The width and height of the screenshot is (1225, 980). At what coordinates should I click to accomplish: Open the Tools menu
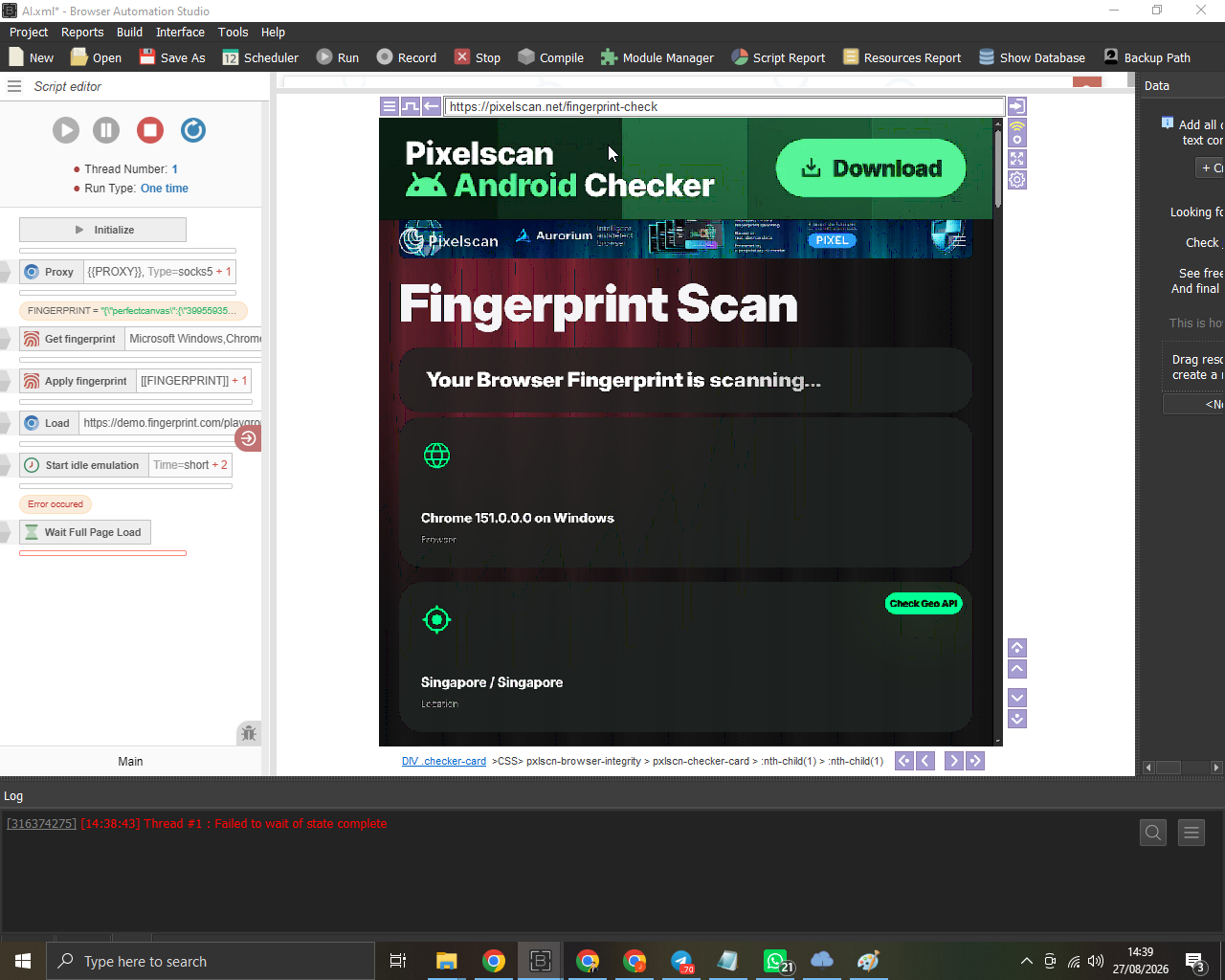pos(233,32)
